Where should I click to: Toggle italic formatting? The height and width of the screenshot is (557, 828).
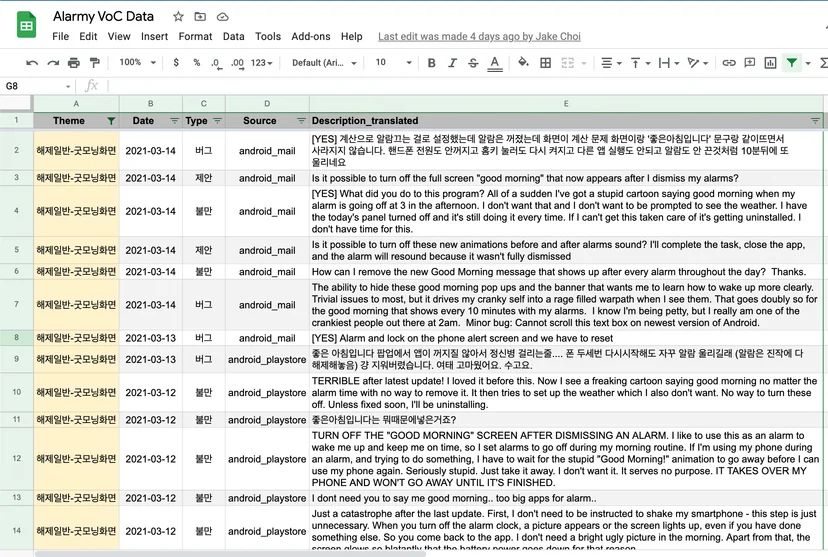pos(452,63)
